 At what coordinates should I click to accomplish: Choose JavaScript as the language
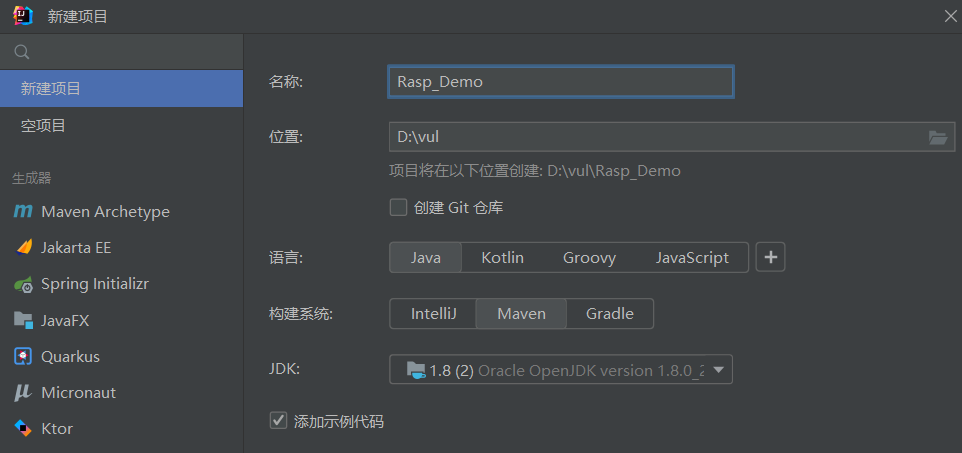coord(692,258)
